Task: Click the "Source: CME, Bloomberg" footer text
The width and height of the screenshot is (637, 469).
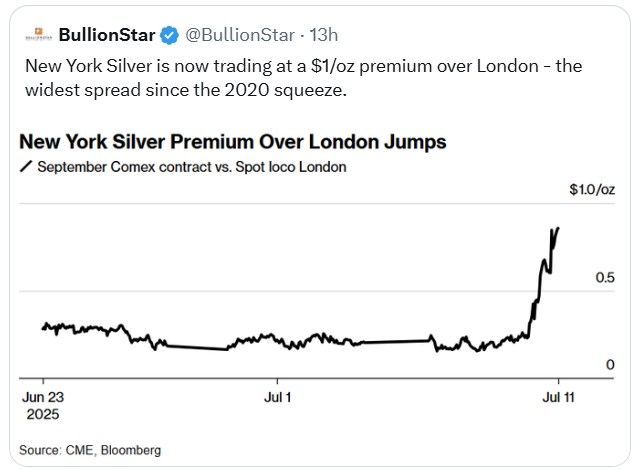Action: (90, 450)
